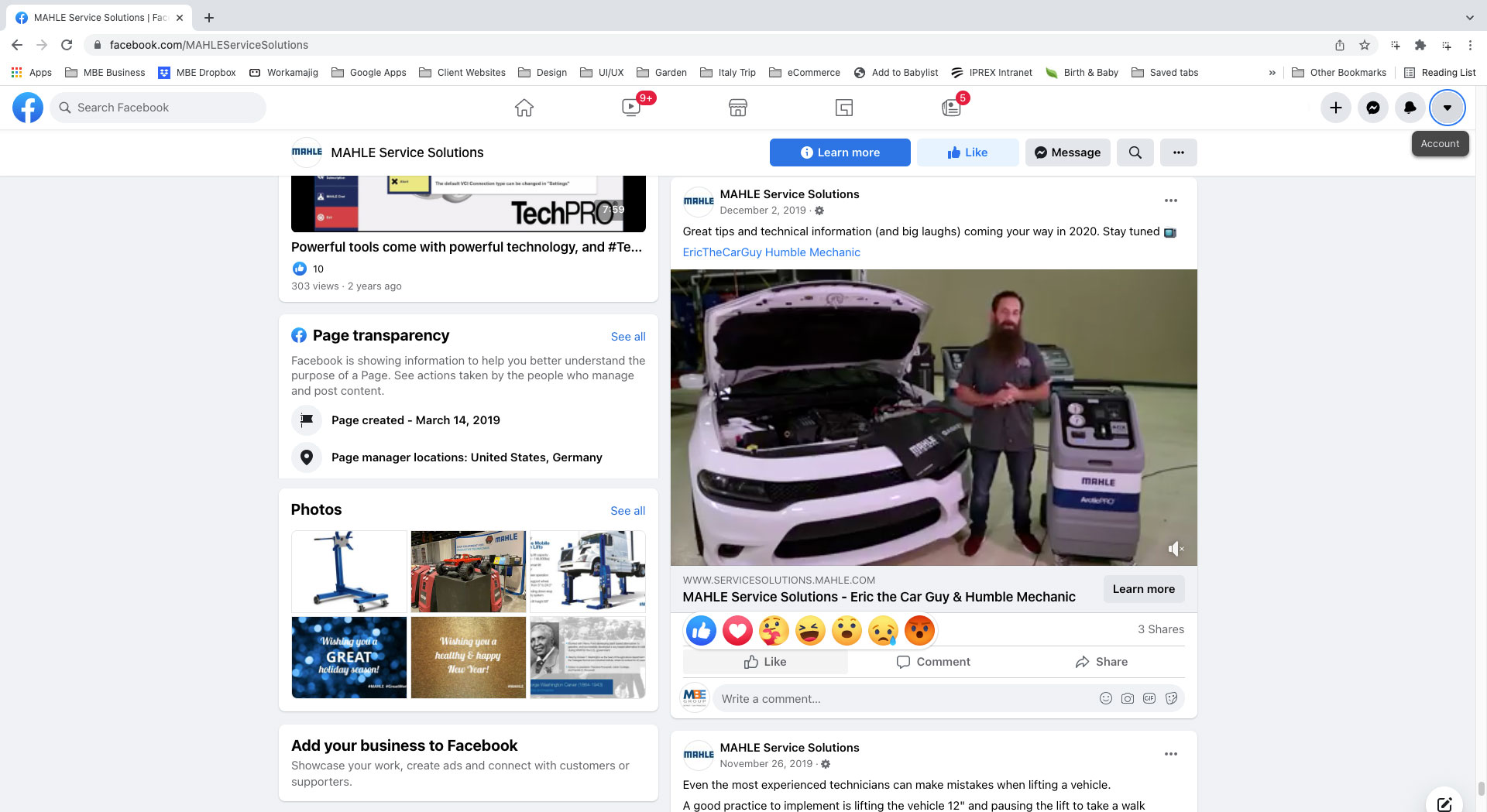Click Comment on the December 2 post
Image resolution: width=1487 pixels, height=812 pixels.
(x=933, y=662)
